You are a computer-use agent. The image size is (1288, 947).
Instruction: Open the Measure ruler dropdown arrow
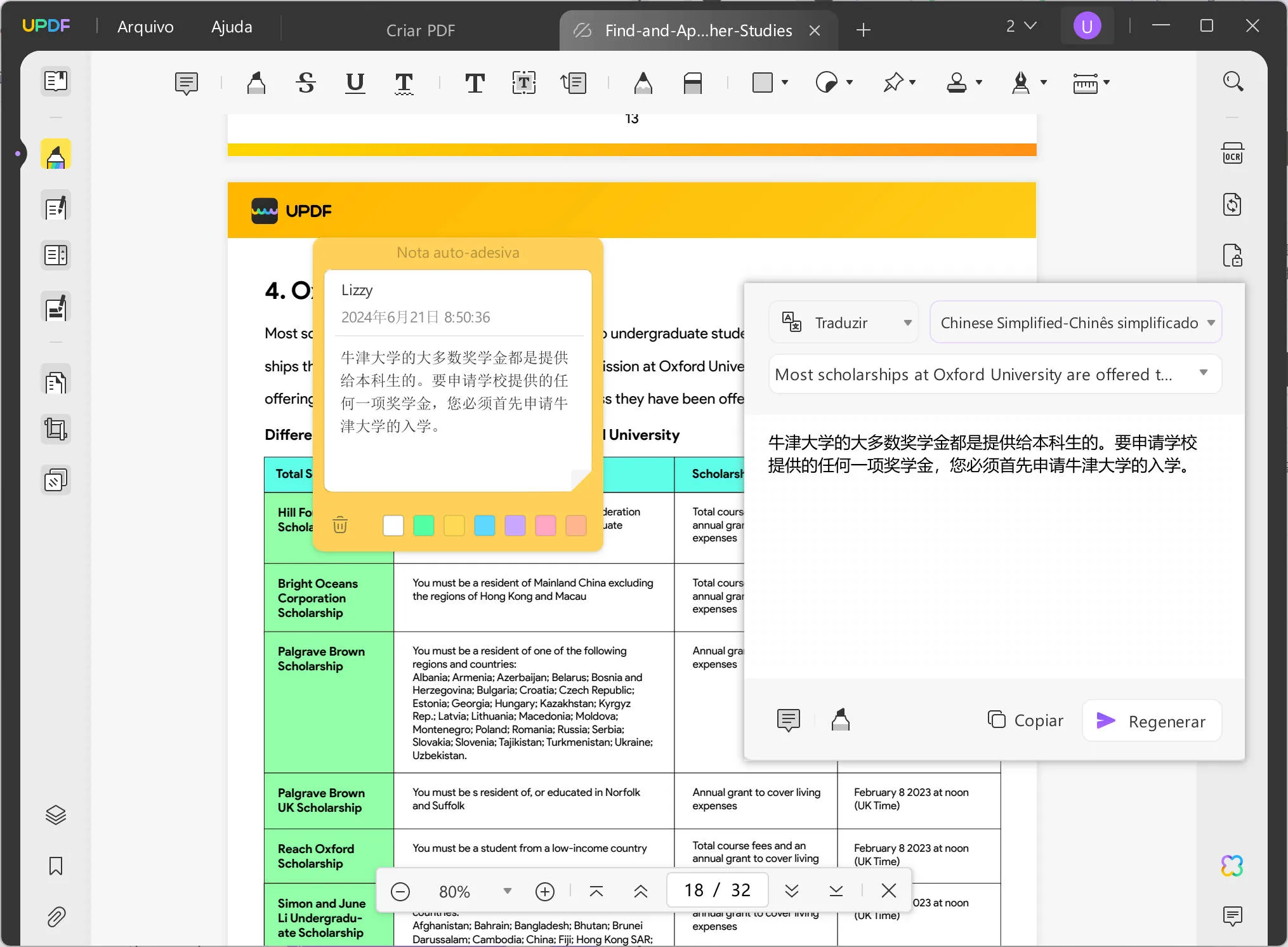(x=1107, y=83)
